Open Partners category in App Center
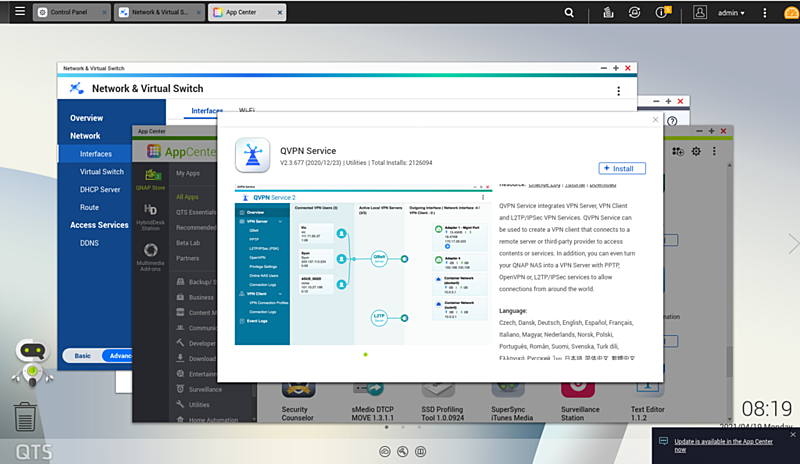This screenshot has height=464, width=800. click(187, 258)
